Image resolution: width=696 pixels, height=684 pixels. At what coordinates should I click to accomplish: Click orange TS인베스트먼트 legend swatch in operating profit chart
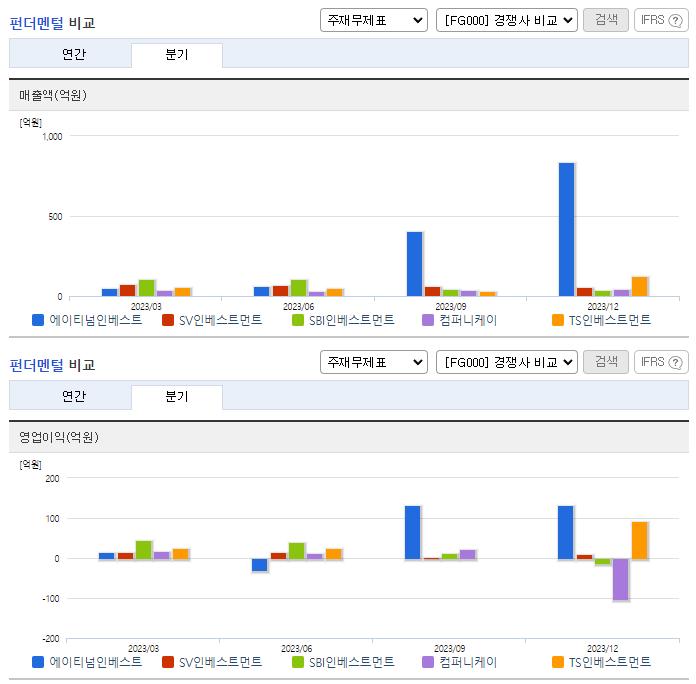pyautogui.click(x=558, y=662)
